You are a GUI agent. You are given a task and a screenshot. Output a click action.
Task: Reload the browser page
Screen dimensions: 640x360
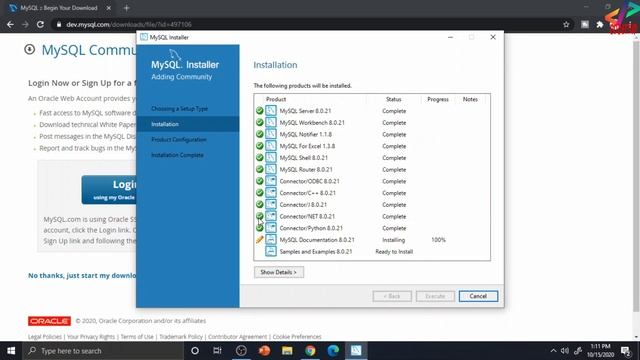click(40, 24)
